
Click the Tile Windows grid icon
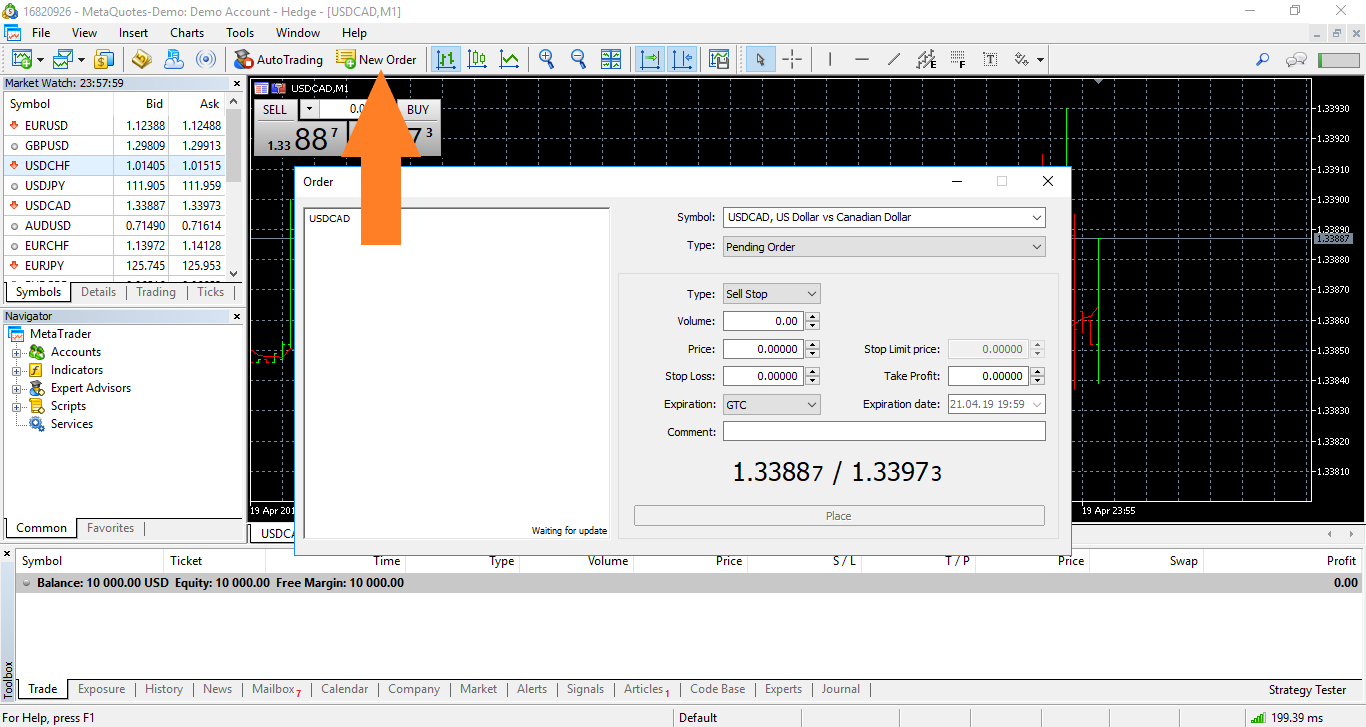pos(611,59)
